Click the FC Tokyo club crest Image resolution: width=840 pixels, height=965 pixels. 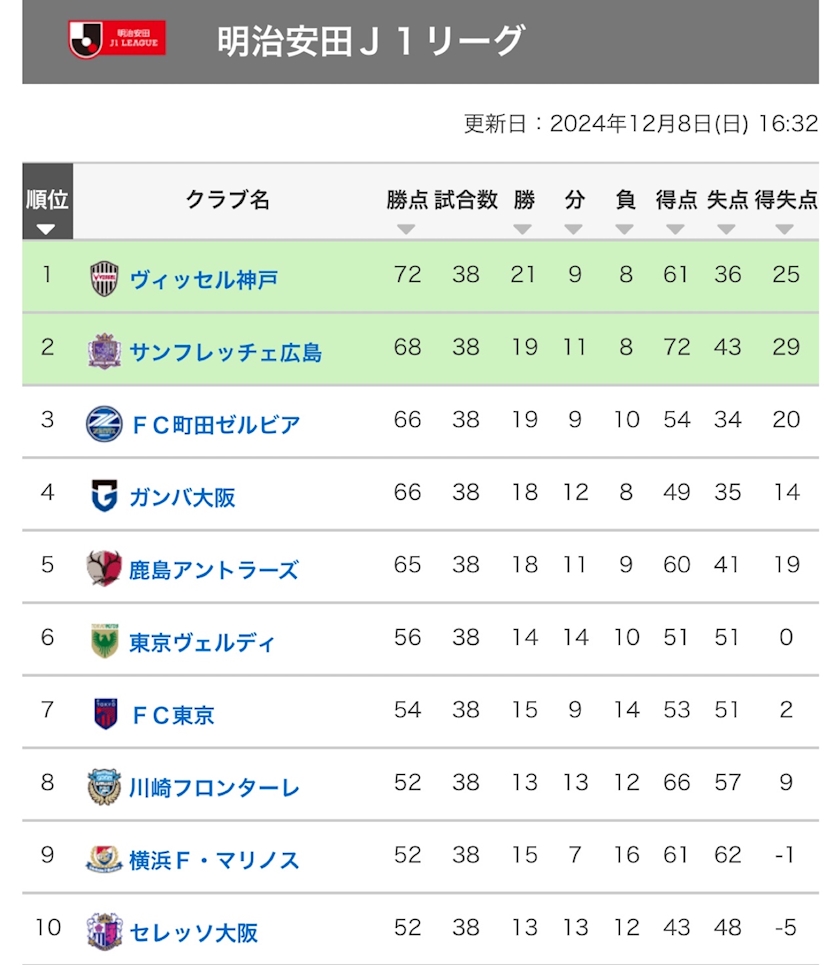click(x=105, y=714)
